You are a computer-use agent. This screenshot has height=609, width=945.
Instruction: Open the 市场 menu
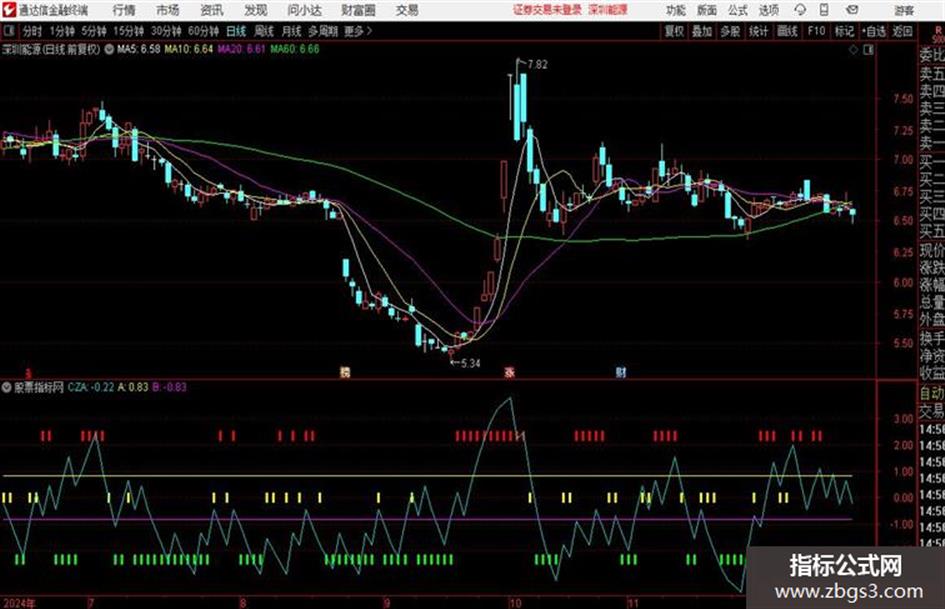168,10
